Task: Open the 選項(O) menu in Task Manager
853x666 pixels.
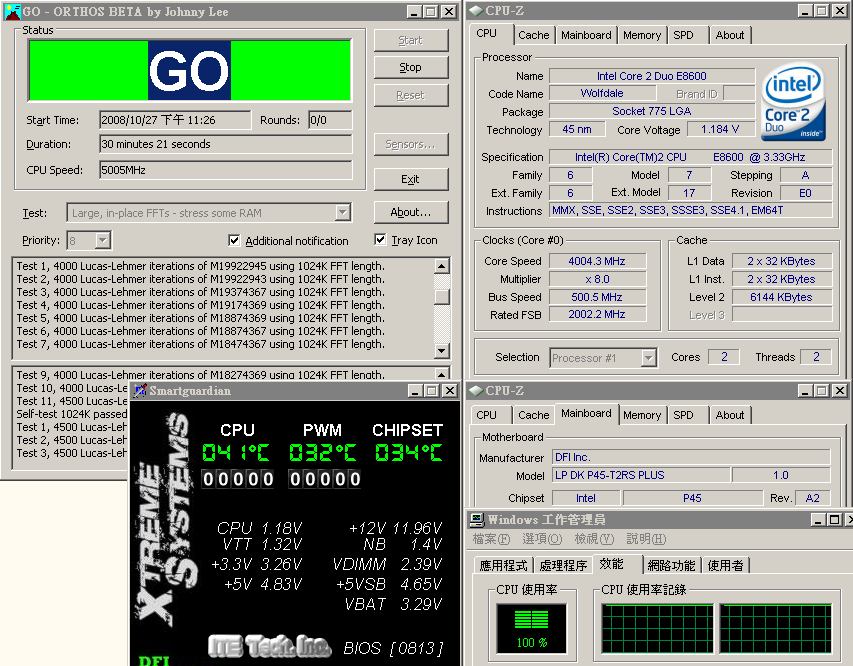Action: point(542,539)
